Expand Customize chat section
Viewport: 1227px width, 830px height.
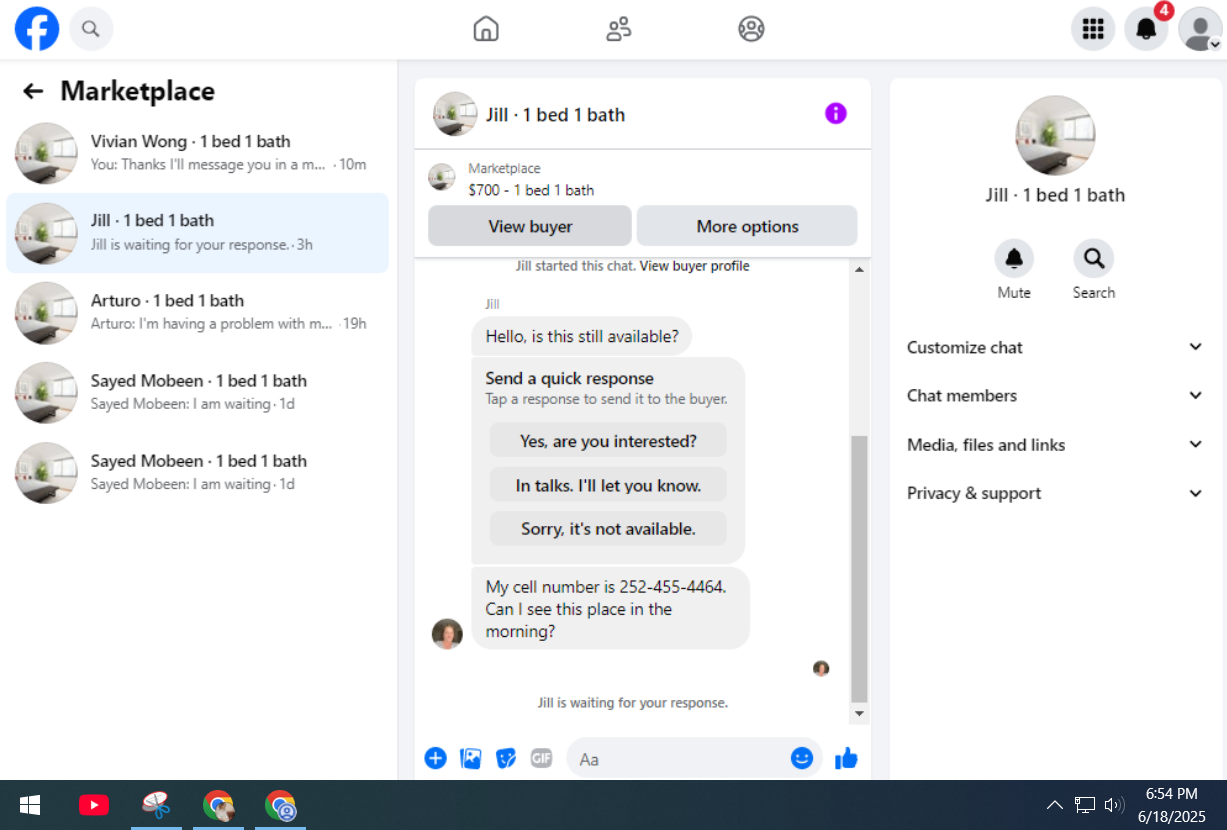tap(1054, 347)
